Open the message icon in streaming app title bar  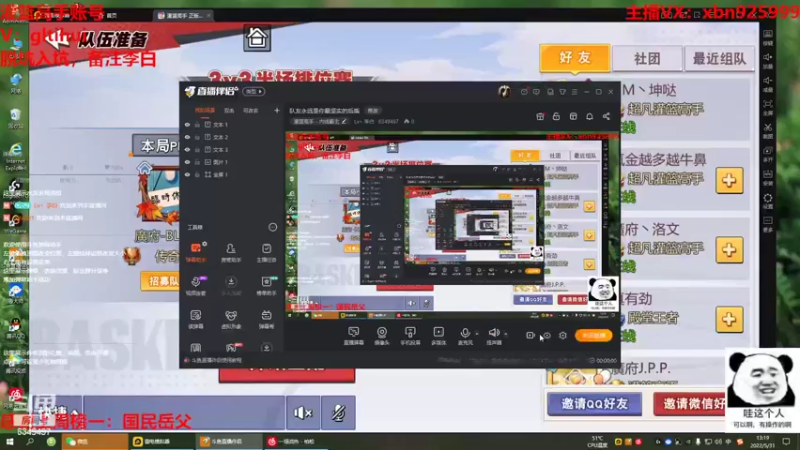536,92
